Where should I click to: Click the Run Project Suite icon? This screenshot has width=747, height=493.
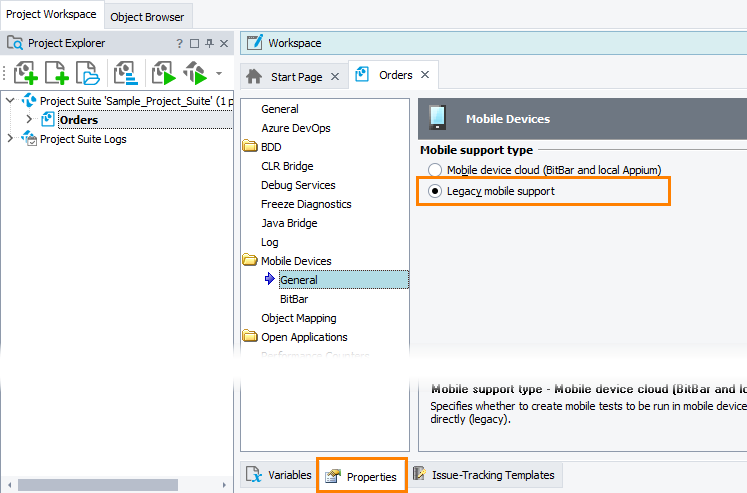coord(195,73)
